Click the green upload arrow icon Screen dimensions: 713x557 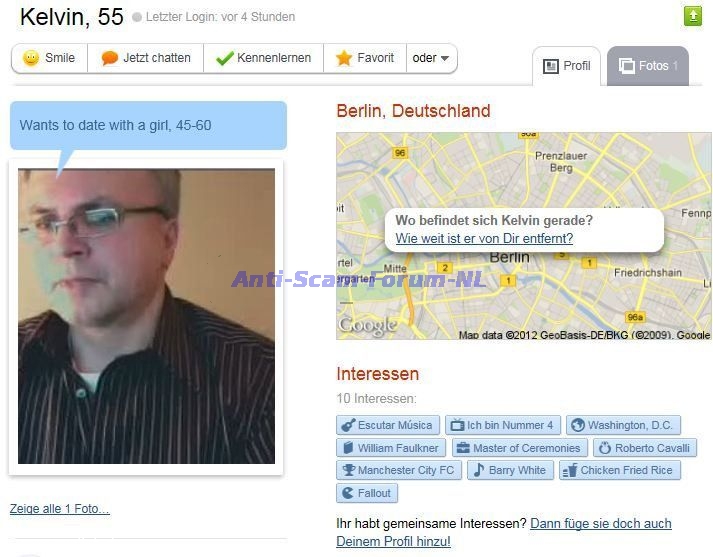[693, 16]
